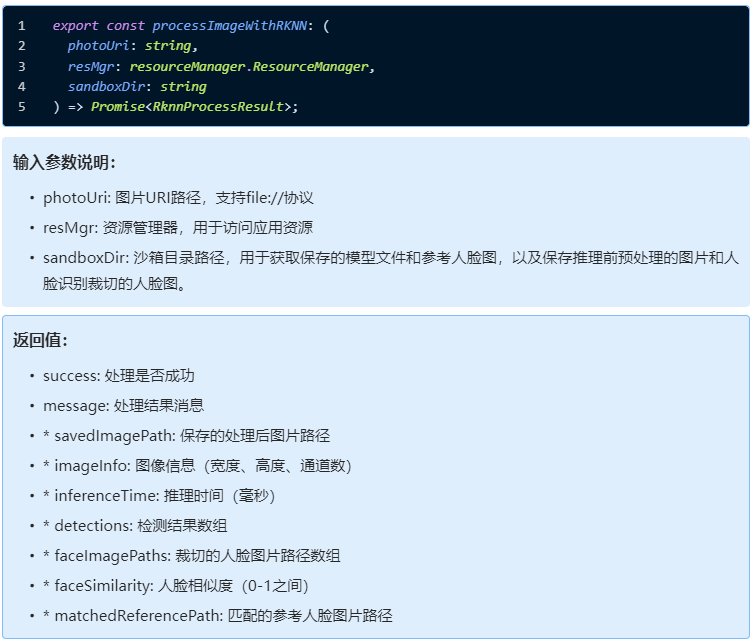The width and height of the screenshot is (752, 641).
Task: Click the '返回值:' heading
Action: pyautogui.click(x=40, y=340)
